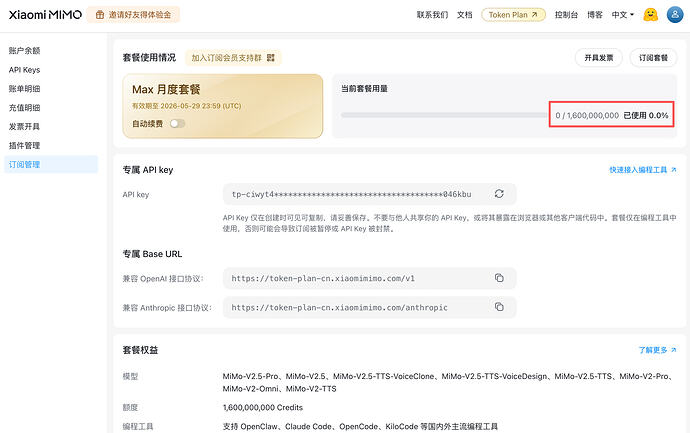Click the masked API key field
The image size is (690, 433).
pyautogui.click(x=369, y=194)
